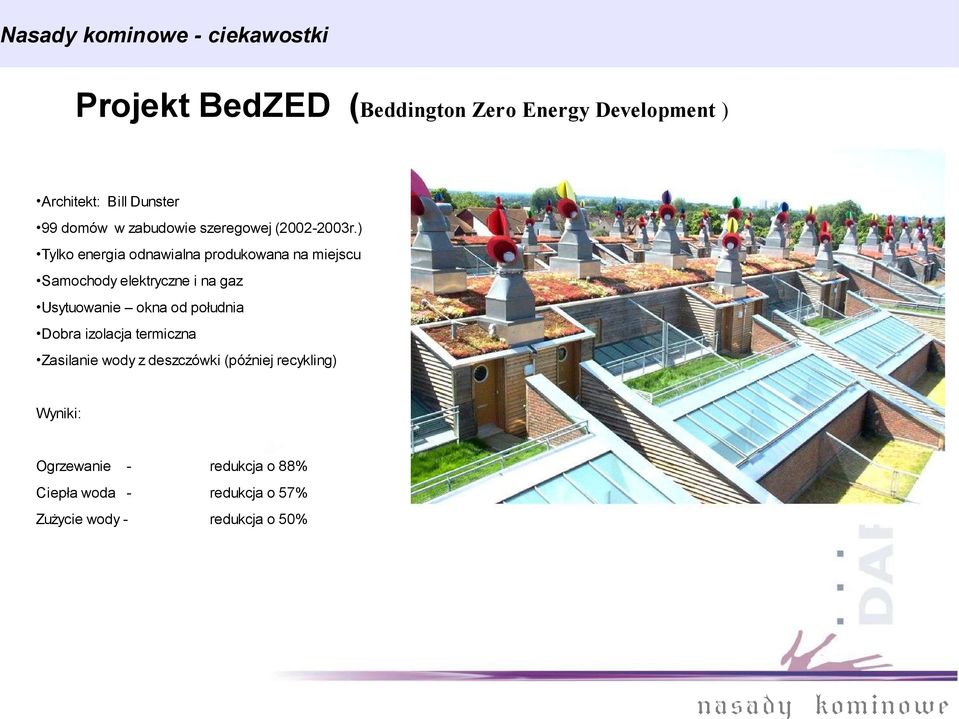Click the header 'Nasady kominowe - ciekawostki'
The image size is (959, 719).
click(165, 35)
